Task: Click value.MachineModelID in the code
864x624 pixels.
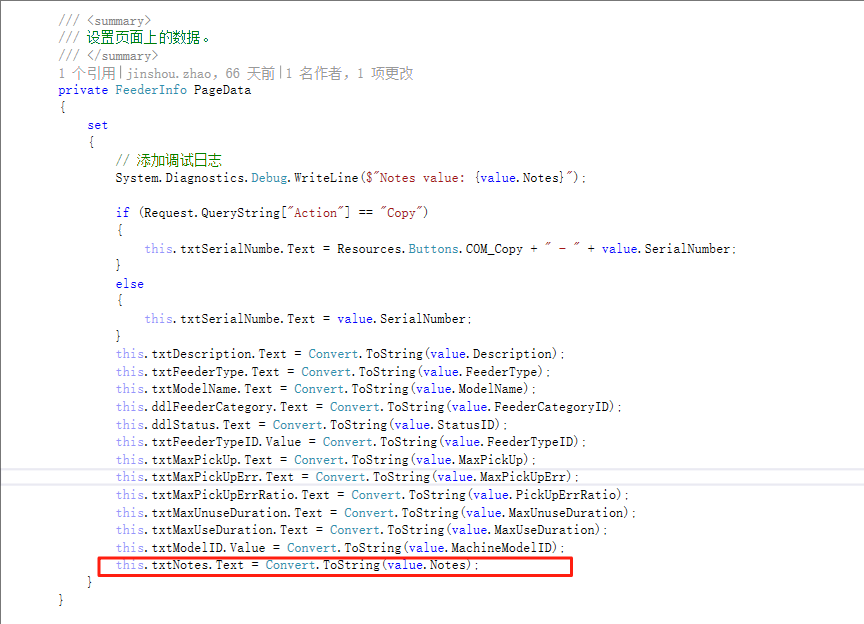Action: (x=480, y=548)
